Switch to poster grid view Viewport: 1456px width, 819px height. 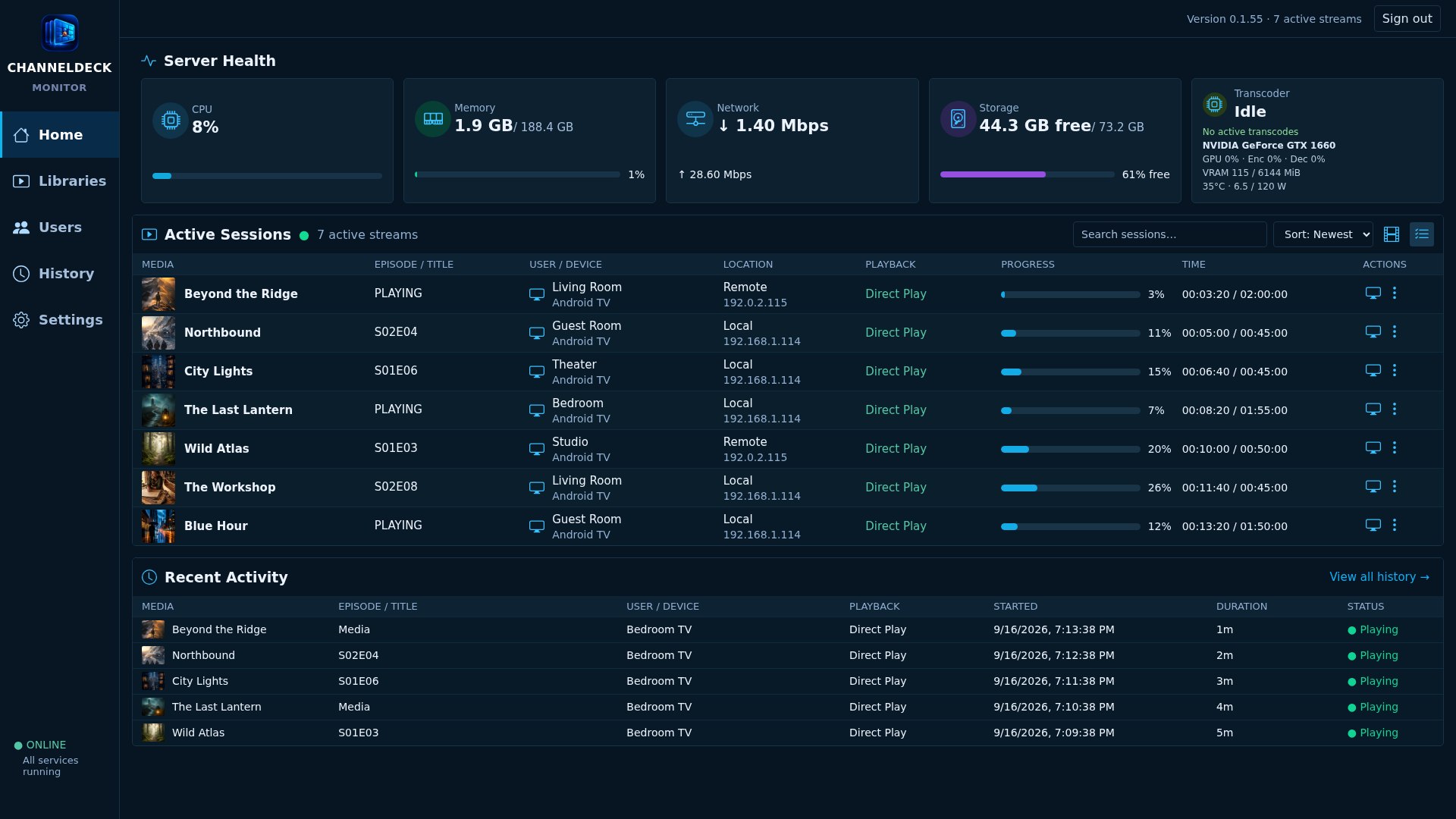tap(1392, 234)
